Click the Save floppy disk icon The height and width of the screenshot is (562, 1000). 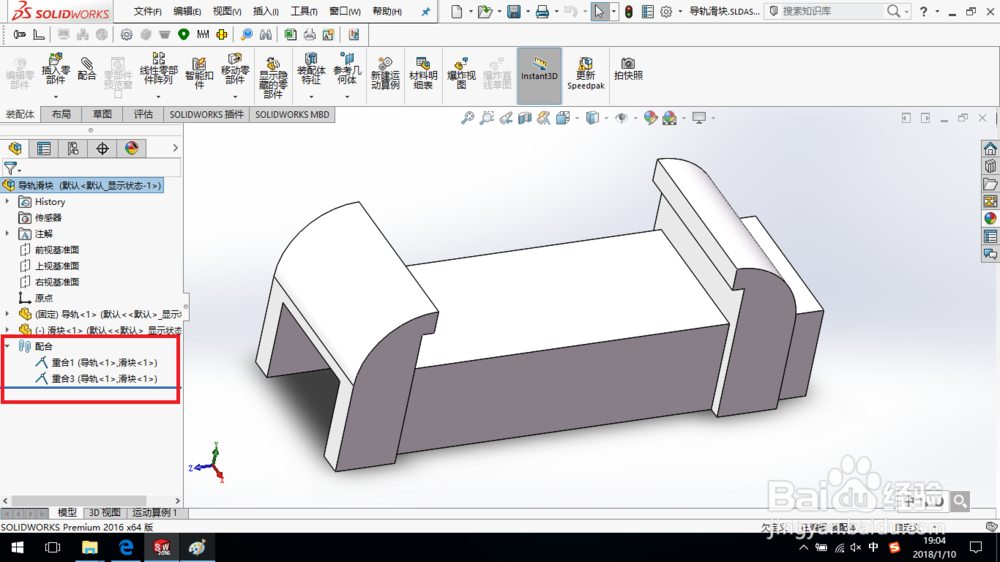click(x=513, y=11)
